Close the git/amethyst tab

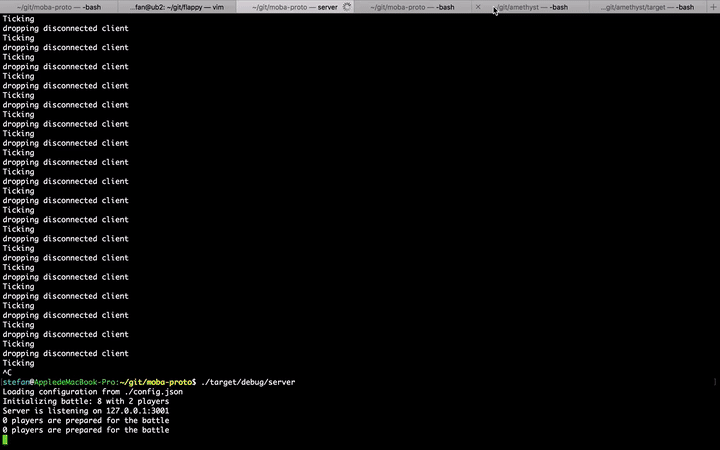pos(478,7)
